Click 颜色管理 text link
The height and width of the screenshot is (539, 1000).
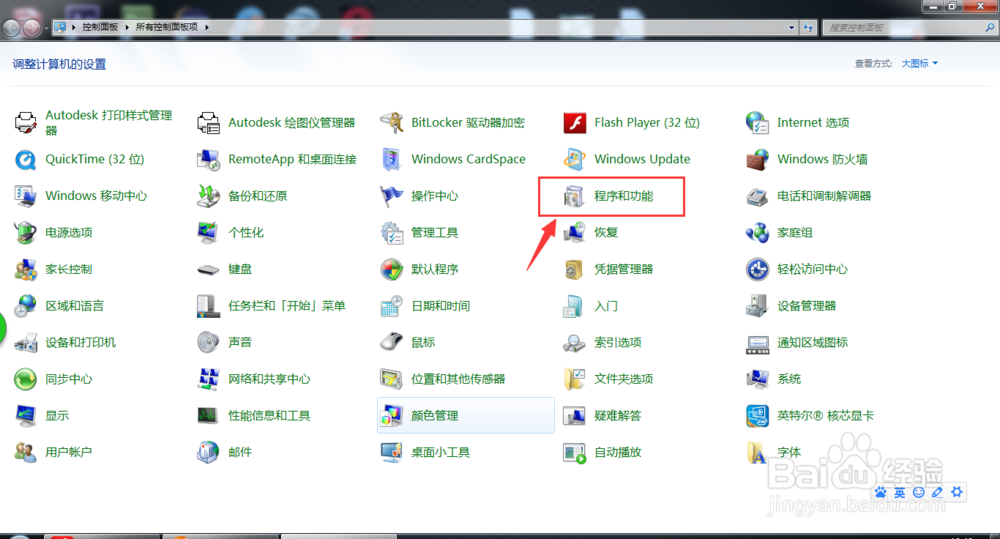point(434,416)
